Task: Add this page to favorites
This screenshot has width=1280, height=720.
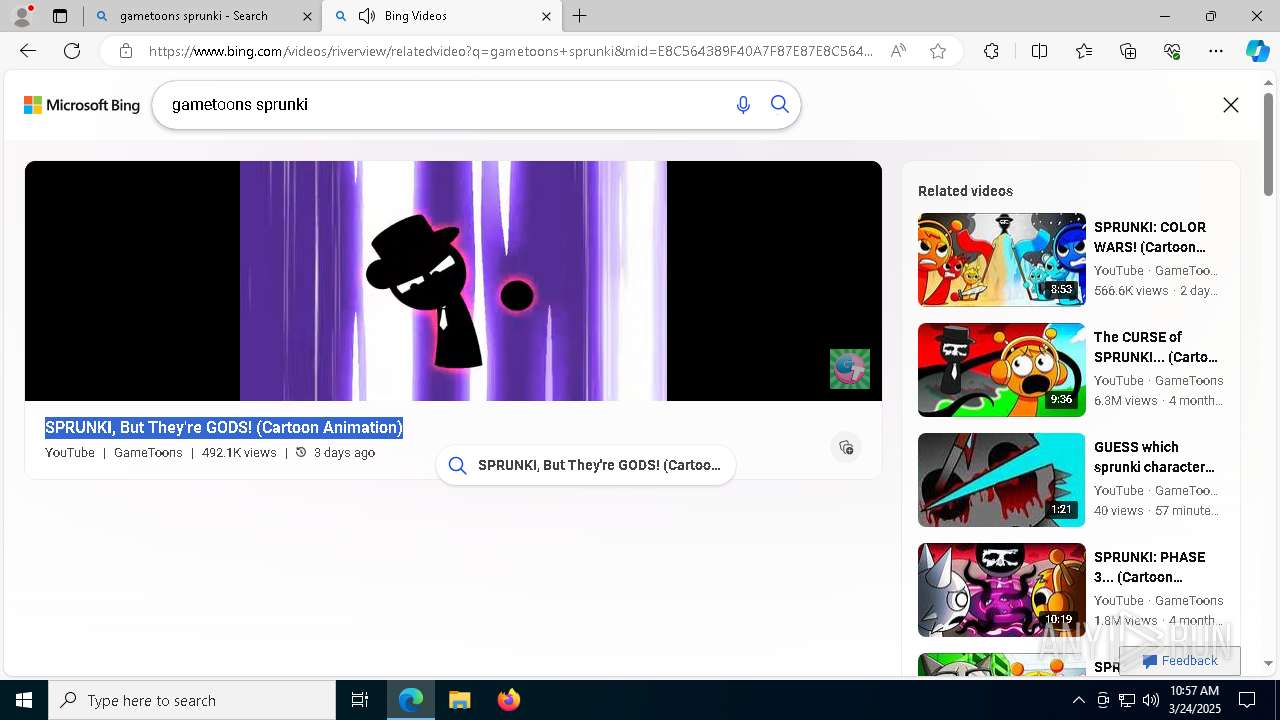Action: click(938, 51)
